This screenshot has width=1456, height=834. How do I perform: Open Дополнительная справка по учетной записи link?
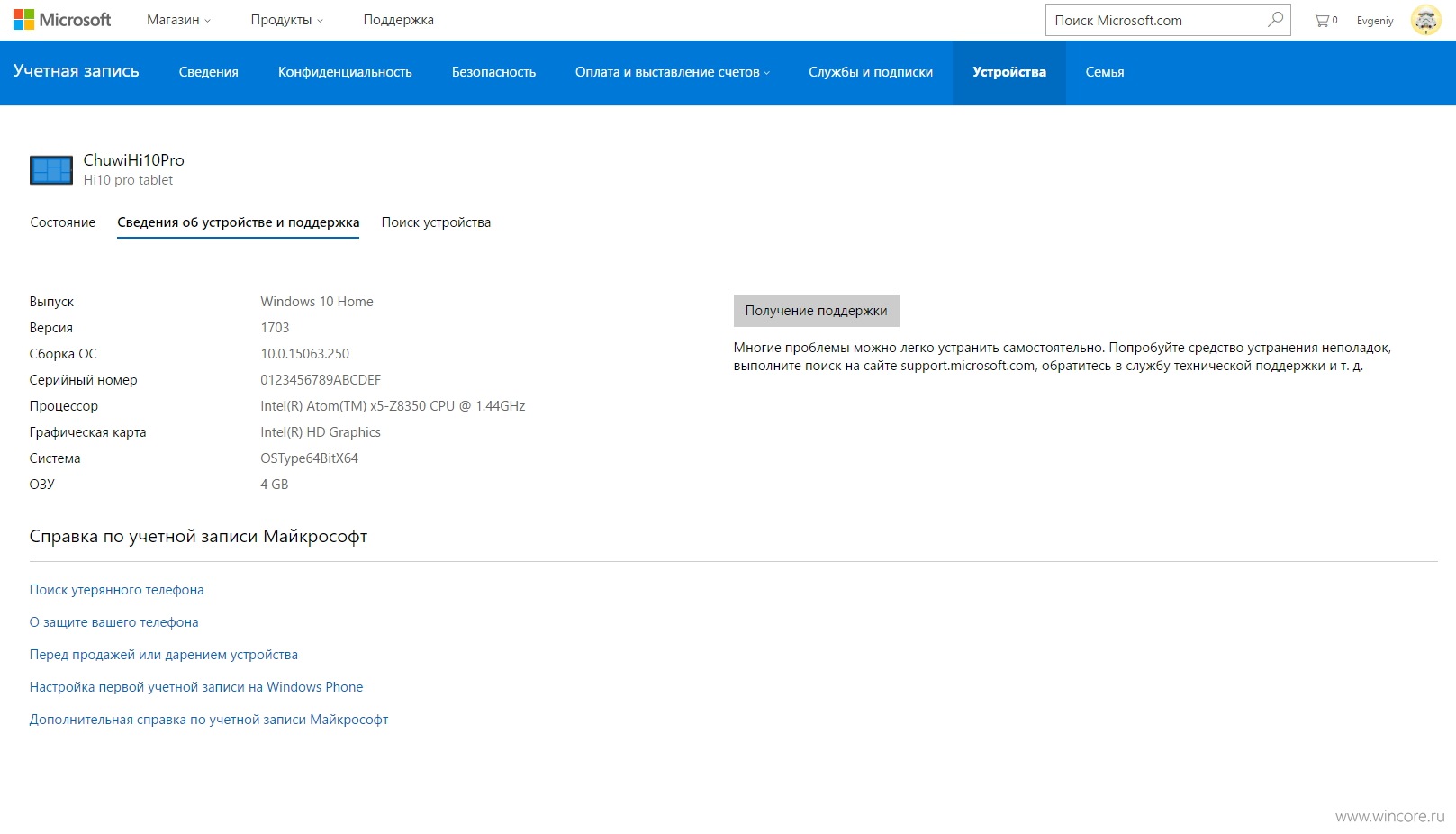209,720
